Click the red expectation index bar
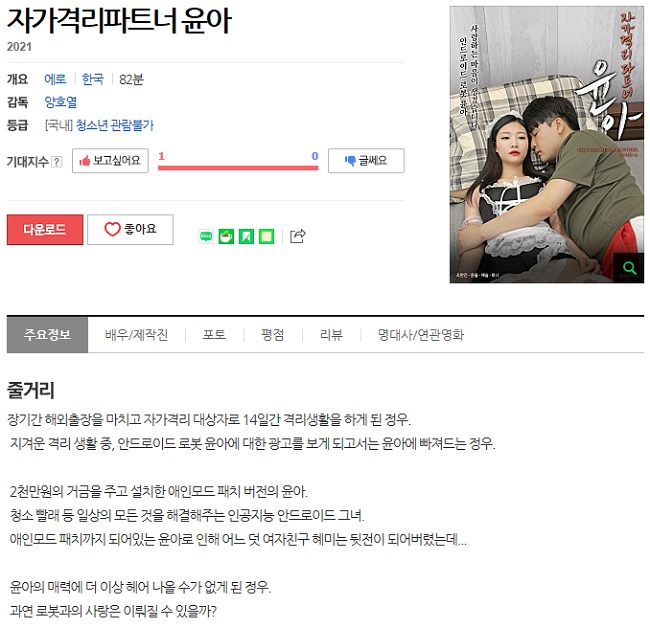 click(x=238, y=168)
